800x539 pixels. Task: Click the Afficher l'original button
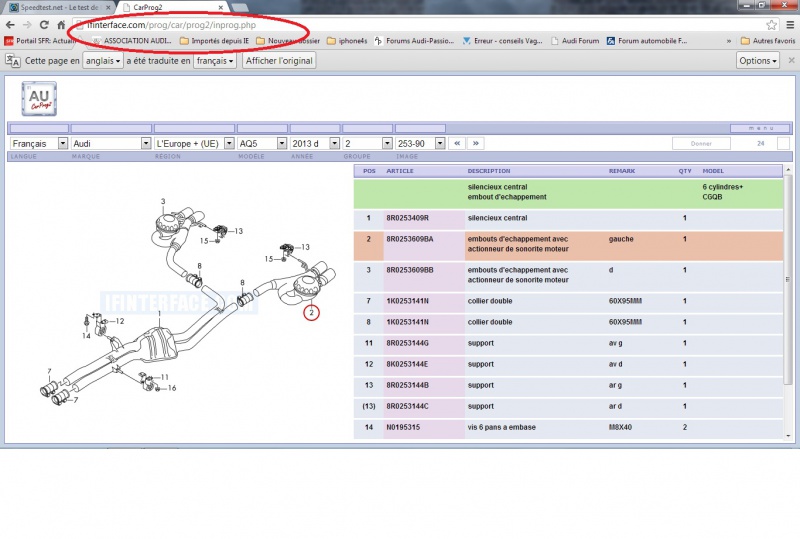(x=279, y=61)
